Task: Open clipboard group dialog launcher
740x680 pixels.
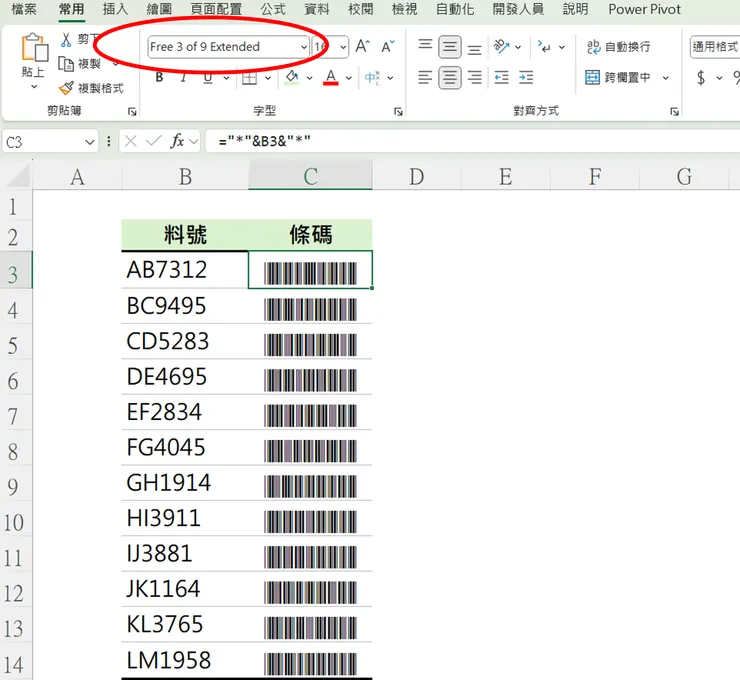Action: point(132,111)
